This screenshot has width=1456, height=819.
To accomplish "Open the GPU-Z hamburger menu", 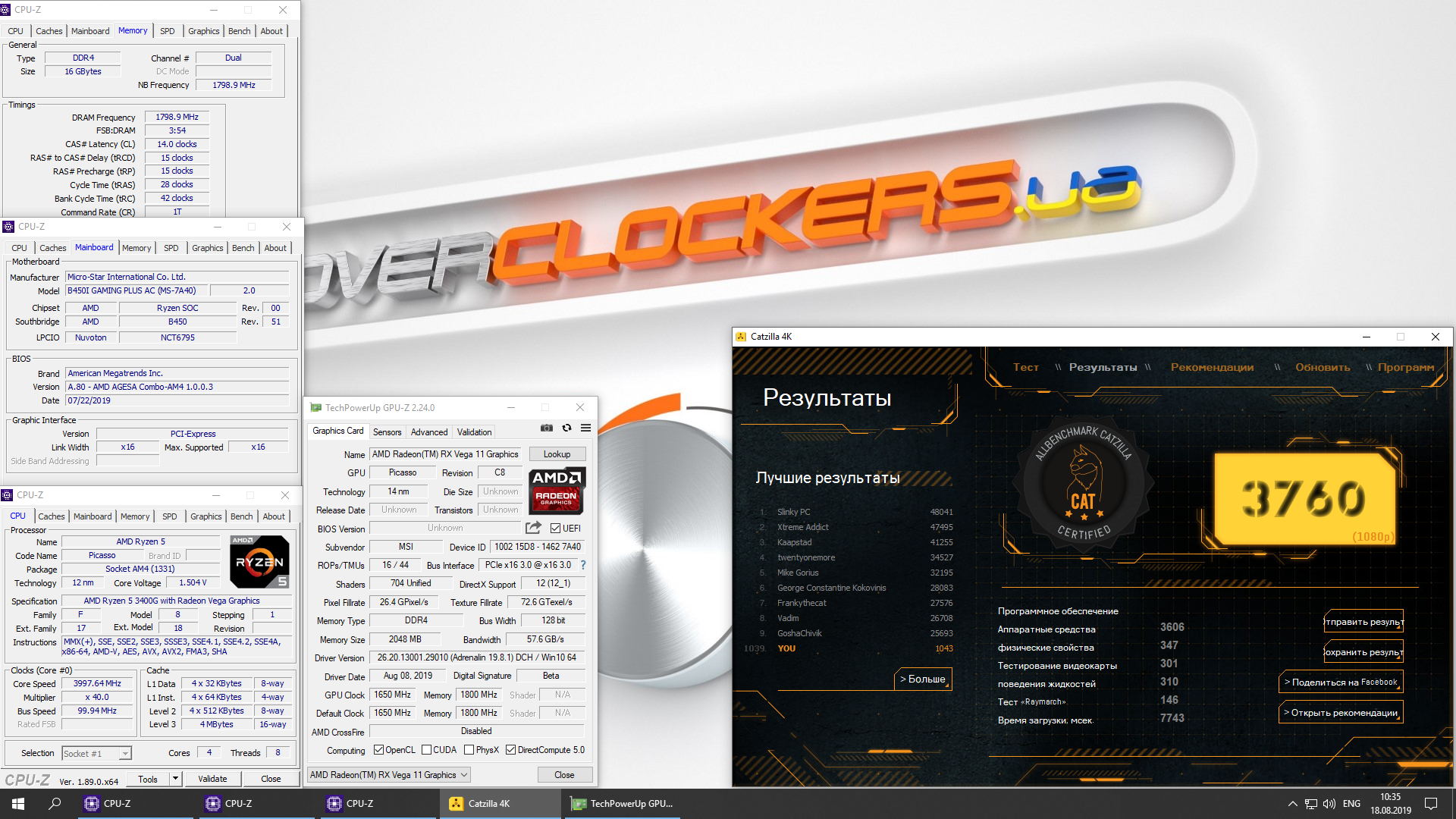I will 585,428.
